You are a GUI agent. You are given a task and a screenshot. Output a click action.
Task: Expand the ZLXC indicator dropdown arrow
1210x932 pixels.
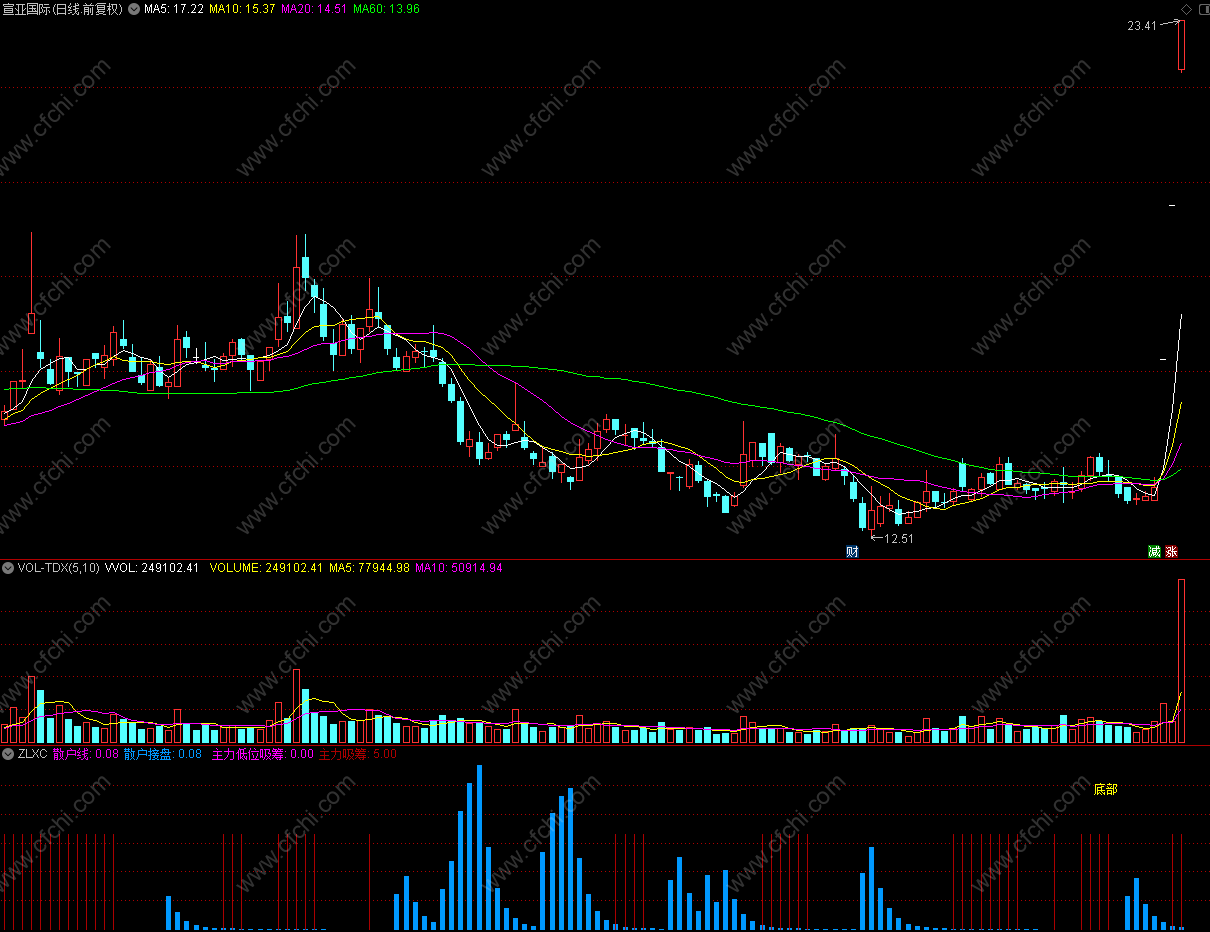[9, 754]
